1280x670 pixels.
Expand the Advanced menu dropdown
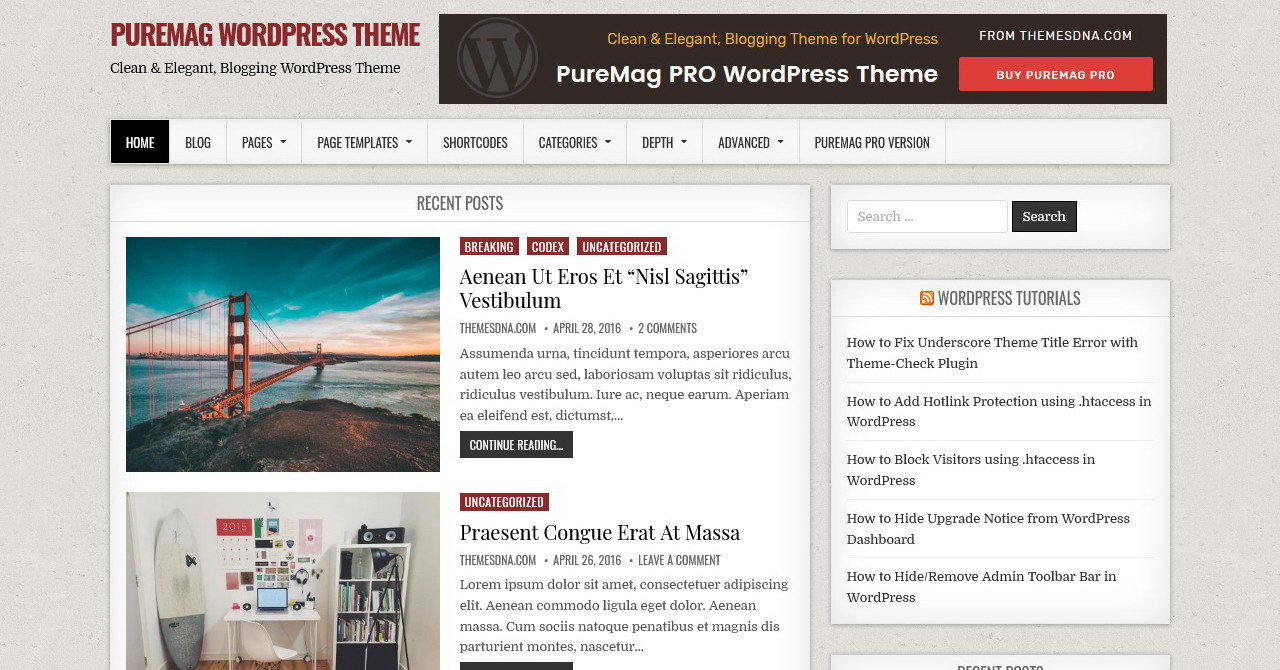pos(751,142)
